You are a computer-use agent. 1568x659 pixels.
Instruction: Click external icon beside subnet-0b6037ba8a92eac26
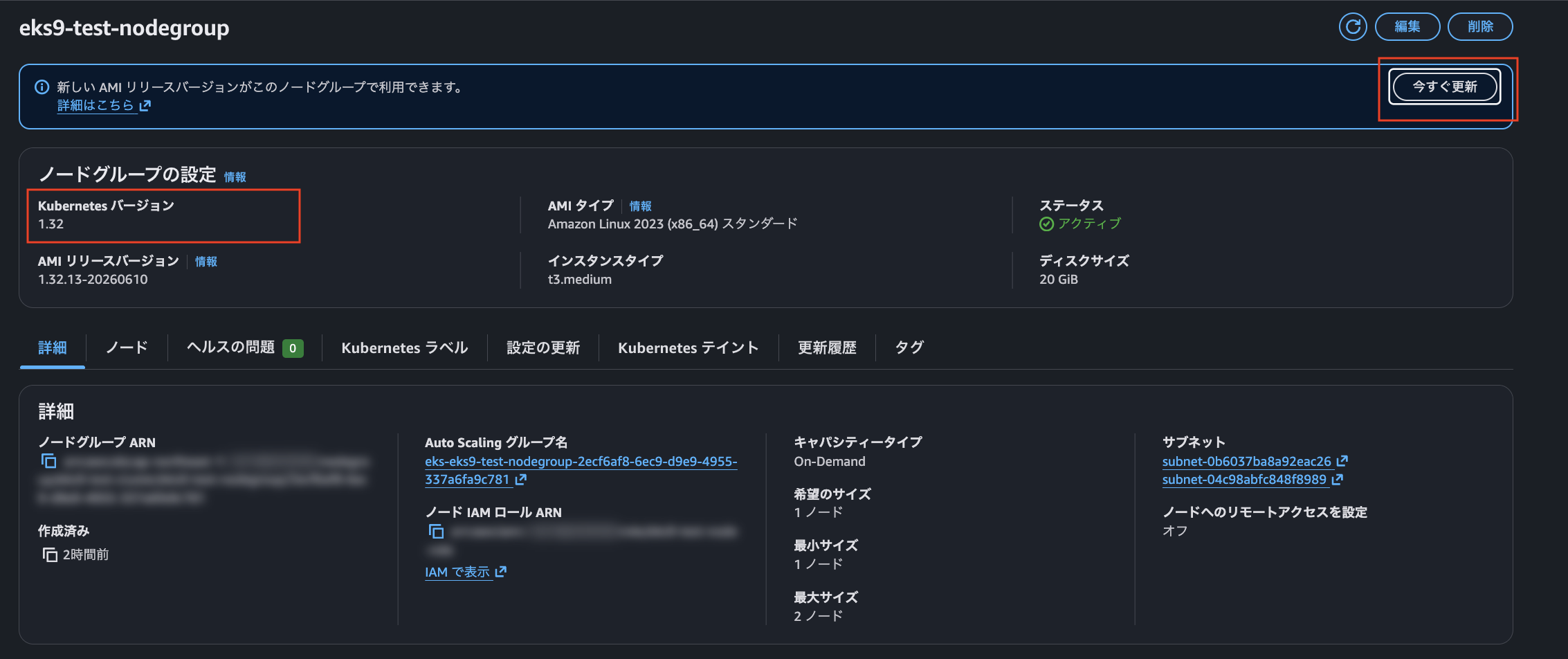click(1342, 461)
